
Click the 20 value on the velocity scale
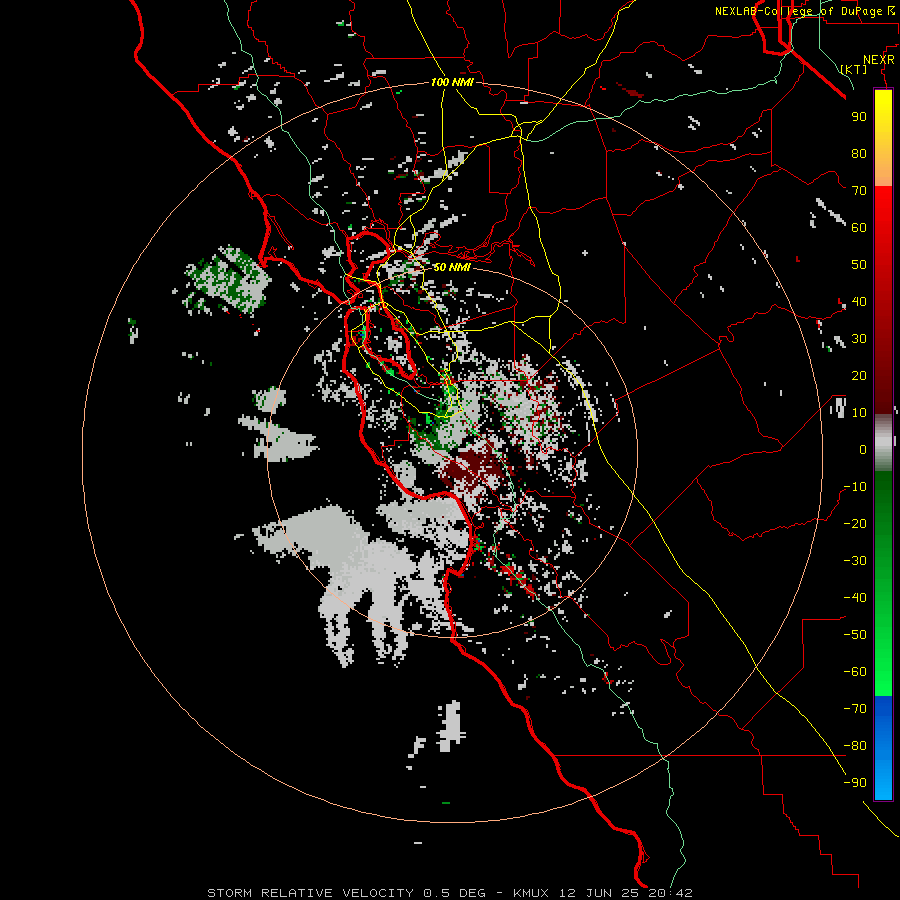859,375
